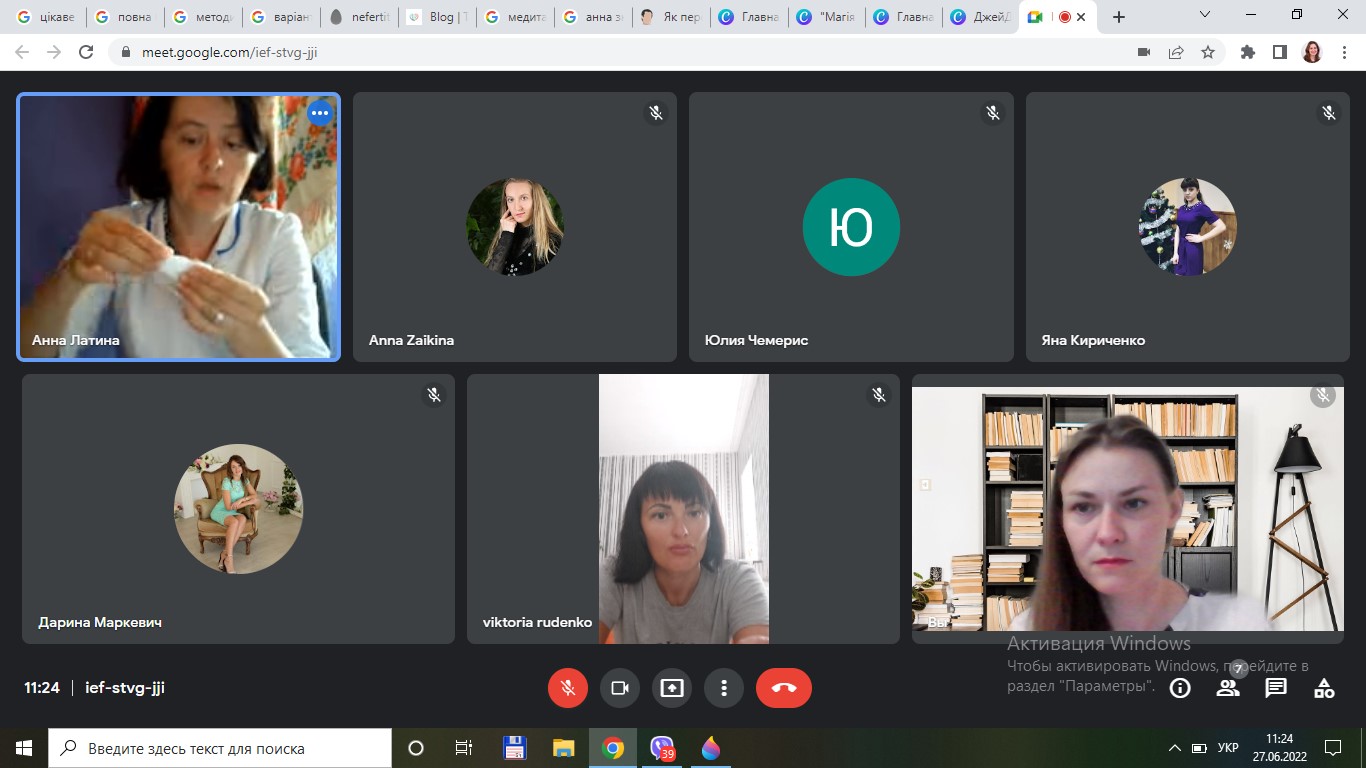Open Task View on the taskbar
Image resolution: width=1366 pixels, height=768 pixels.
pos(464,748)
